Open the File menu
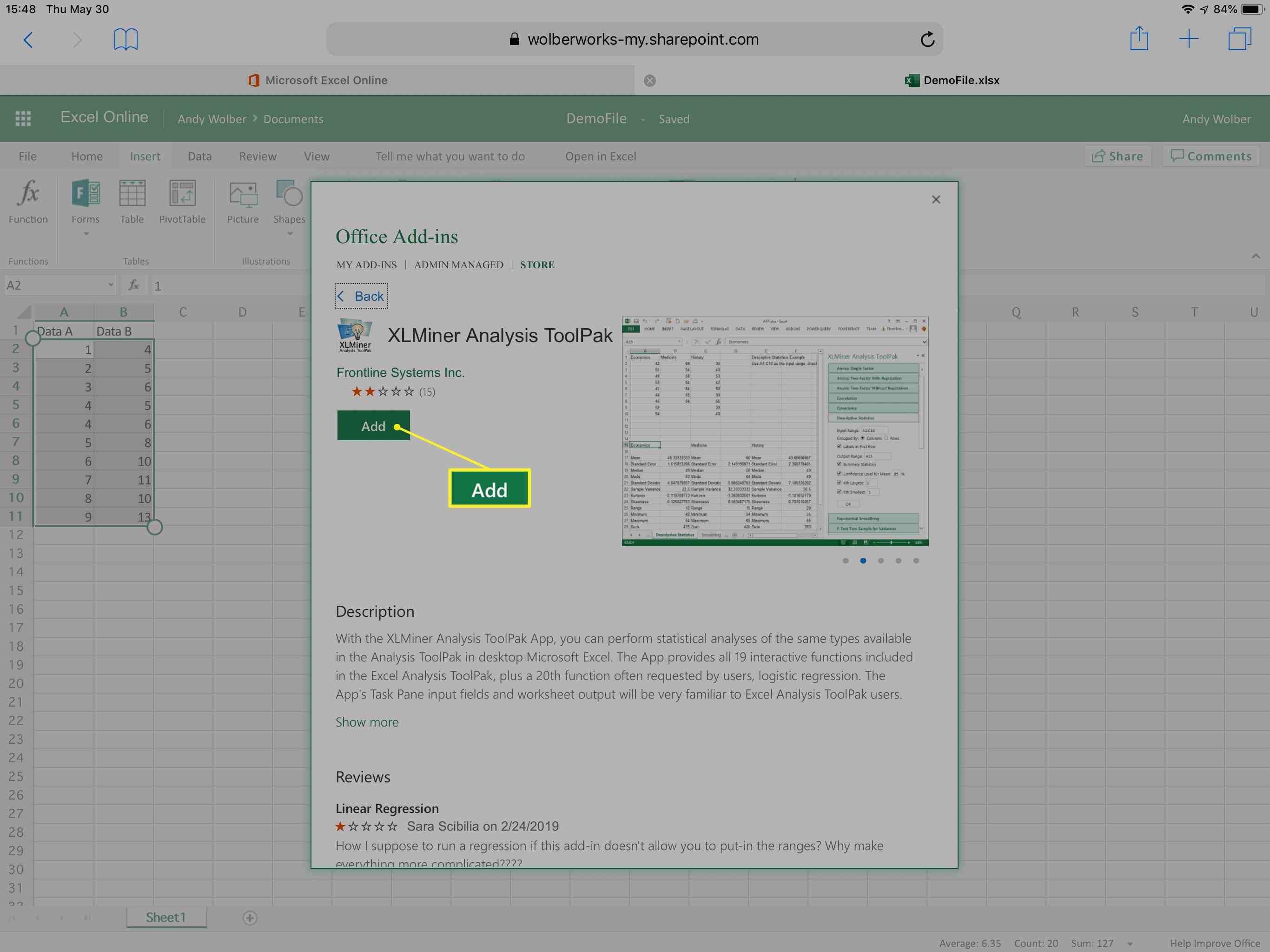The image size is (1270, 952). pyautogui.click(x=27, y=156)
